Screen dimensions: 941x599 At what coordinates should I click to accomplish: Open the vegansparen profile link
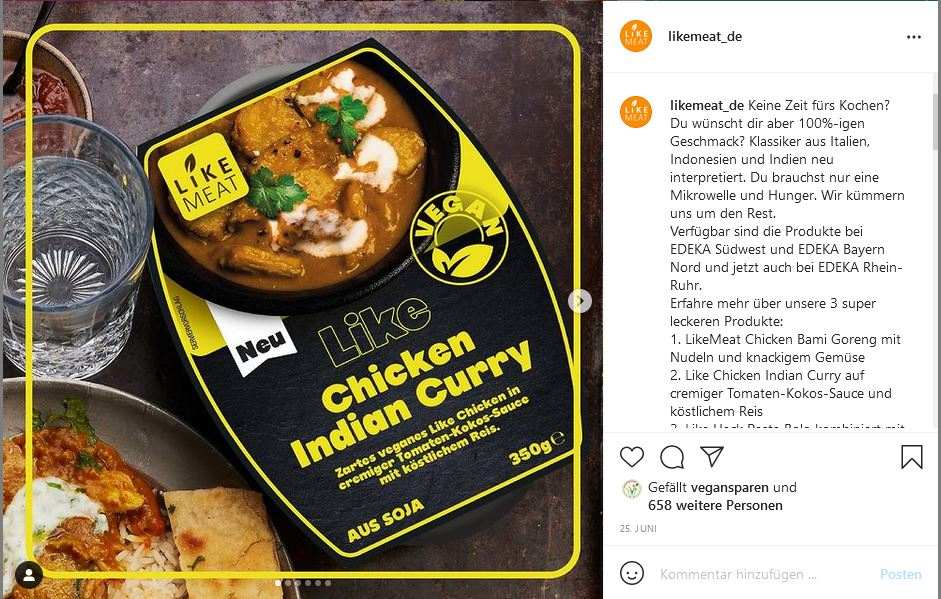(730, 487)
